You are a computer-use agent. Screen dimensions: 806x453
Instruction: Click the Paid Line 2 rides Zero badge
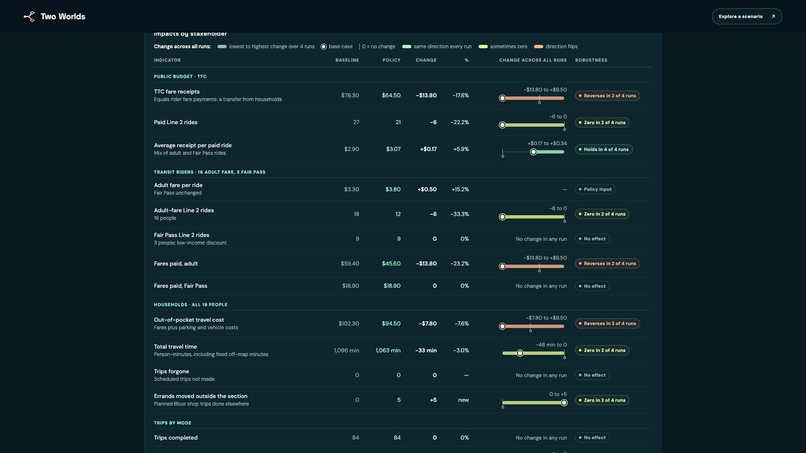pyautogui.click(x=602, y=122)
